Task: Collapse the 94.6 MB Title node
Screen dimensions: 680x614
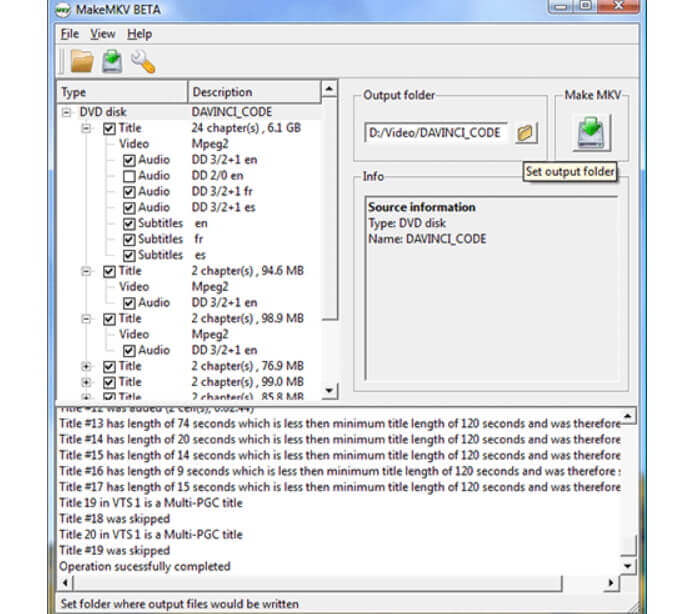Action: 86,271
